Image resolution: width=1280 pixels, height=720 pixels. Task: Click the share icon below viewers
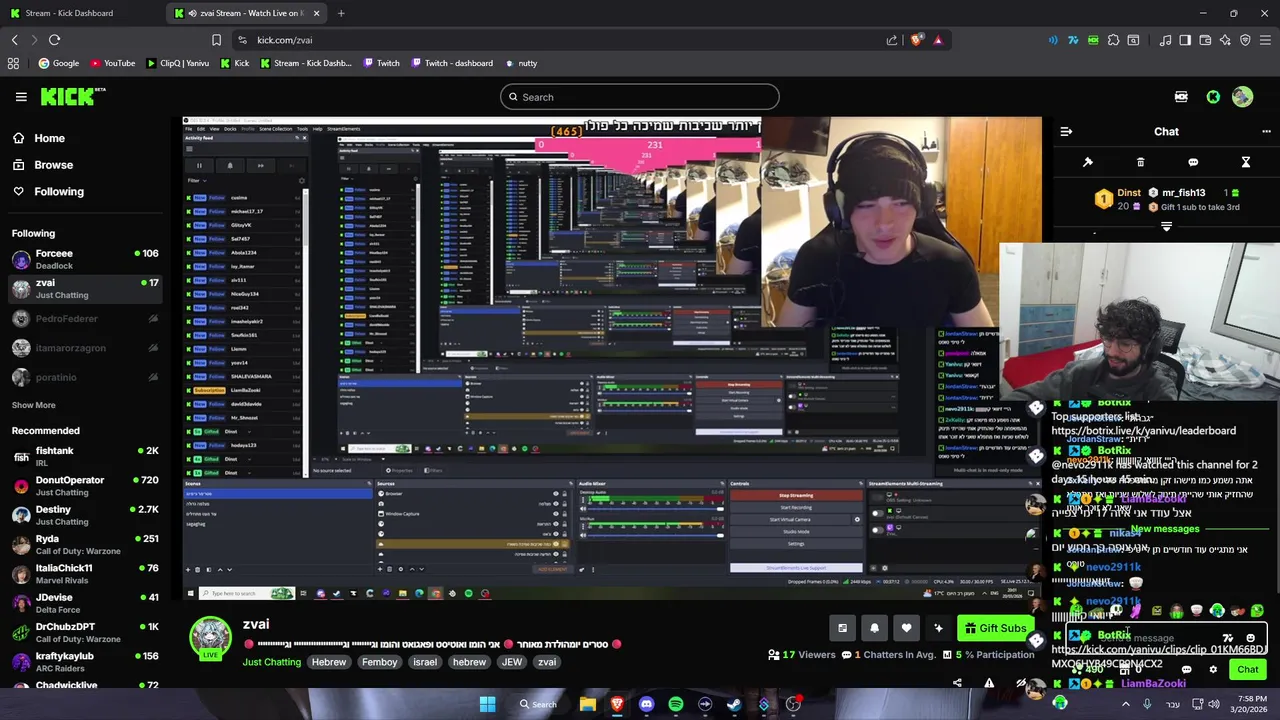tap(957, 683)
